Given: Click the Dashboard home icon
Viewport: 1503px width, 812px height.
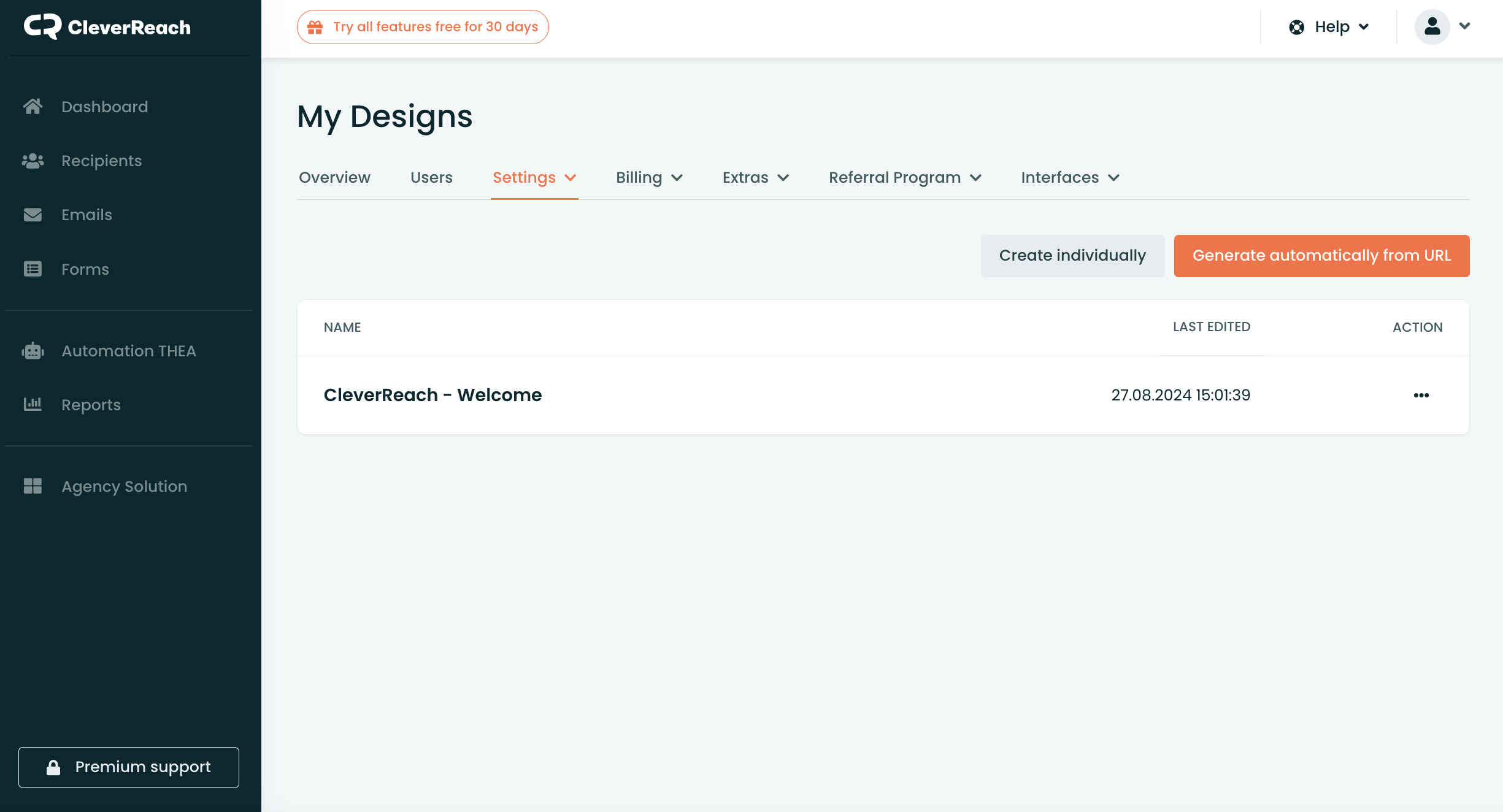Looking at the screenshot, I should pyautogui.click(x=33, y=107).
